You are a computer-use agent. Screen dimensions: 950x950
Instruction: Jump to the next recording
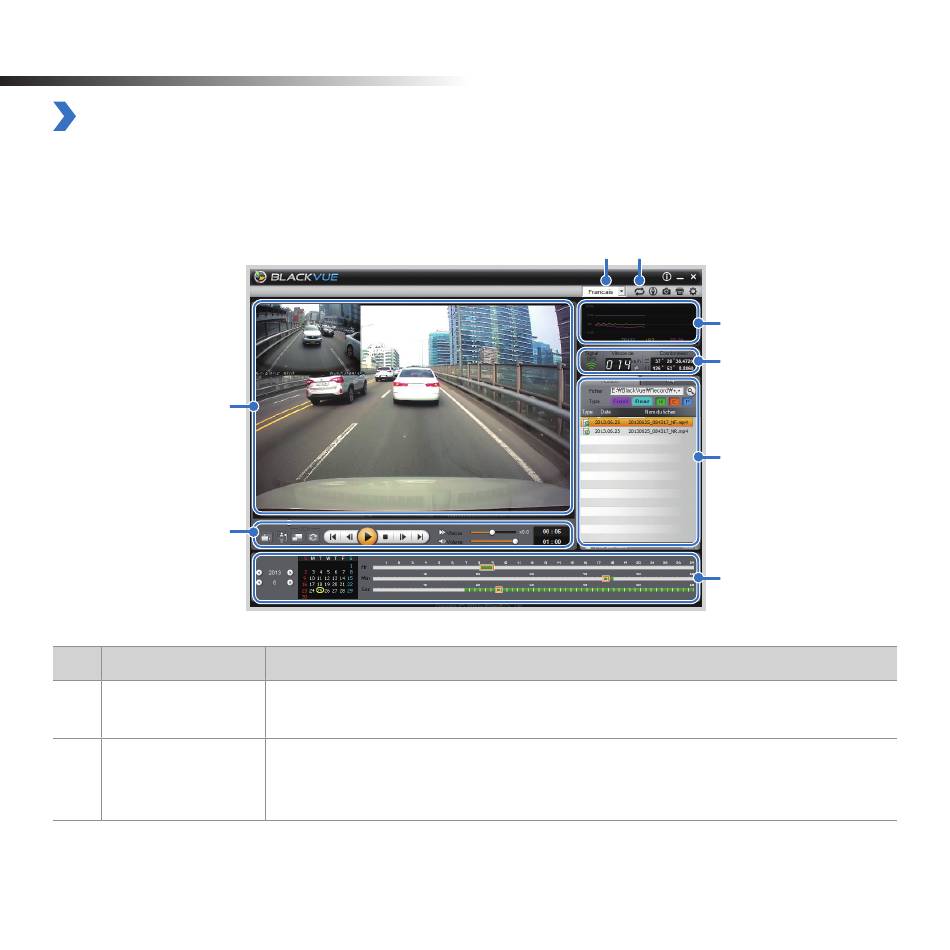421,537
